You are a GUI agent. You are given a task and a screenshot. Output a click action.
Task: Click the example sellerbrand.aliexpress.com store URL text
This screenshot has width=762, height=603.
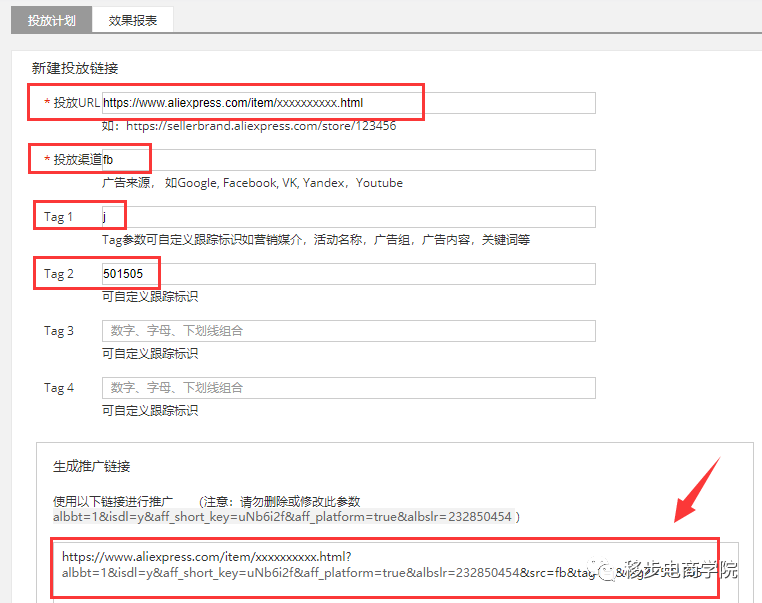pyautogui.click(x=261, y=126)
